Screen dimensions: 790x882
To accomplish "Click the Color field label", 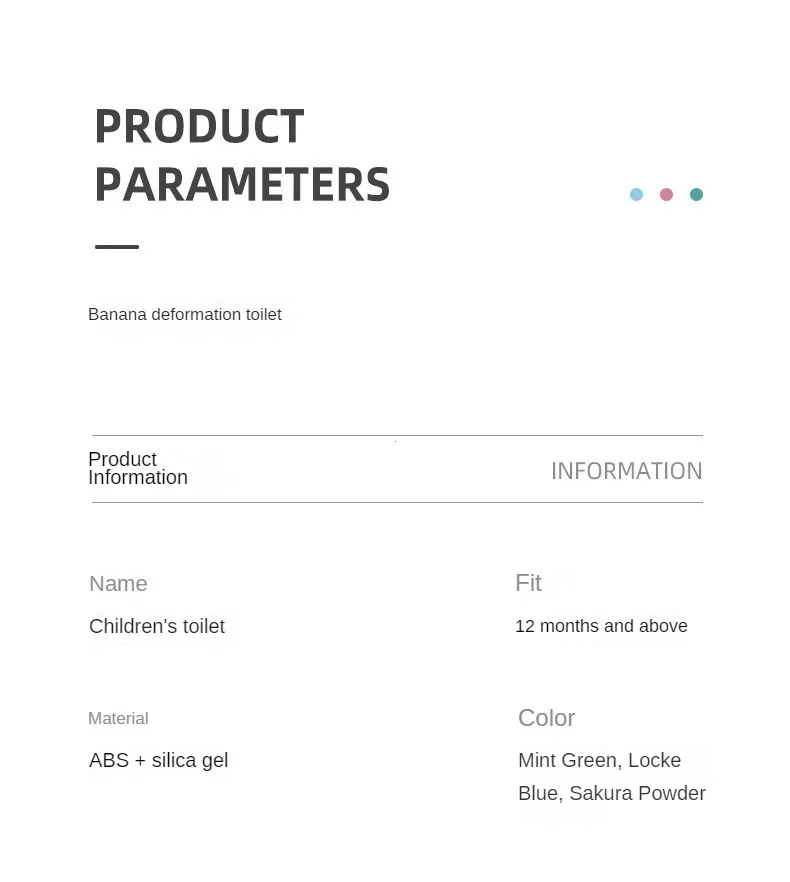I will 546,718.
